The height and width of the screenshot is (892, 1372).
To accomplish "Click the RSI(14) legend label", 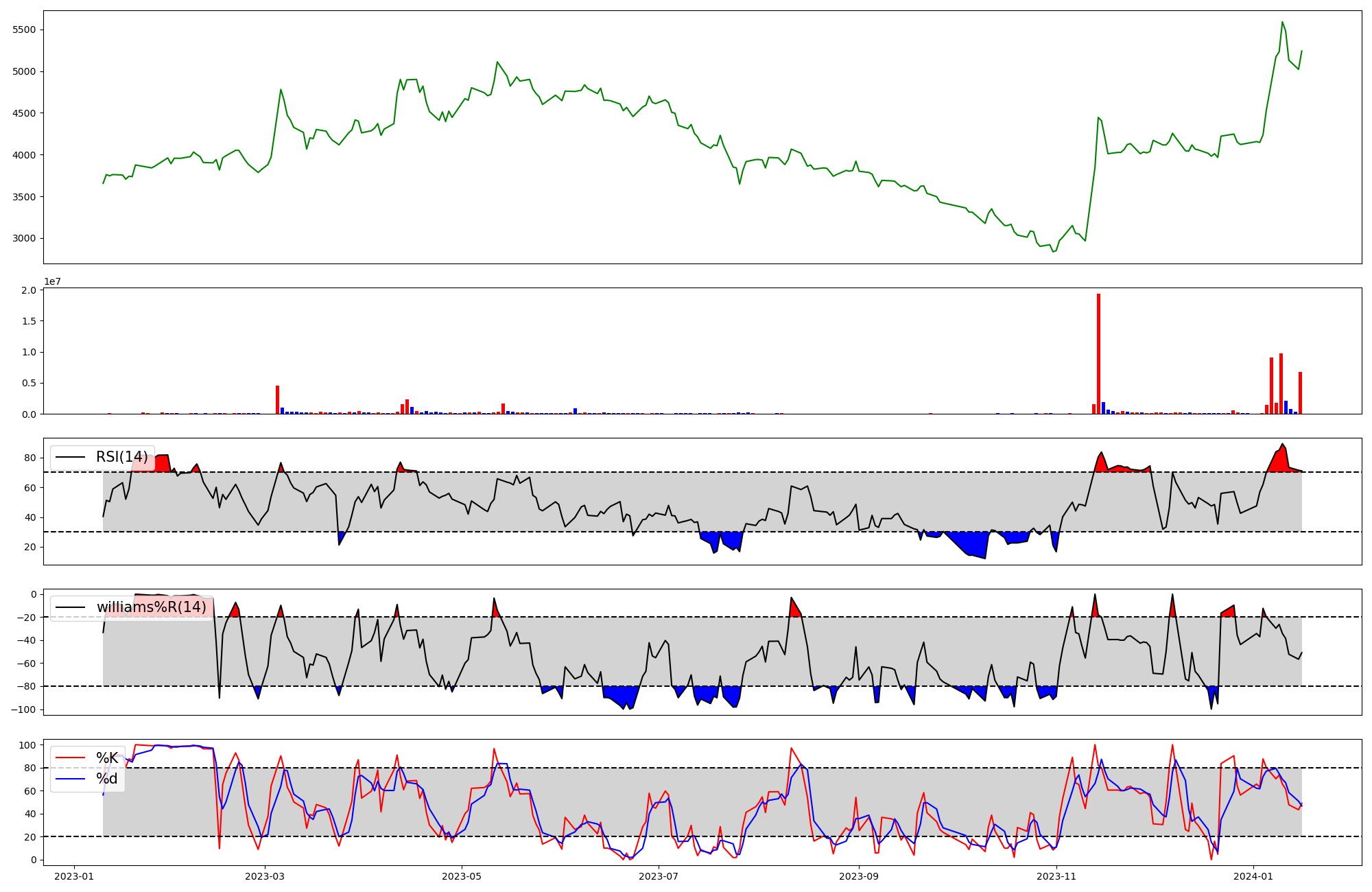I will pyautogui.click(x=121, y=458).
